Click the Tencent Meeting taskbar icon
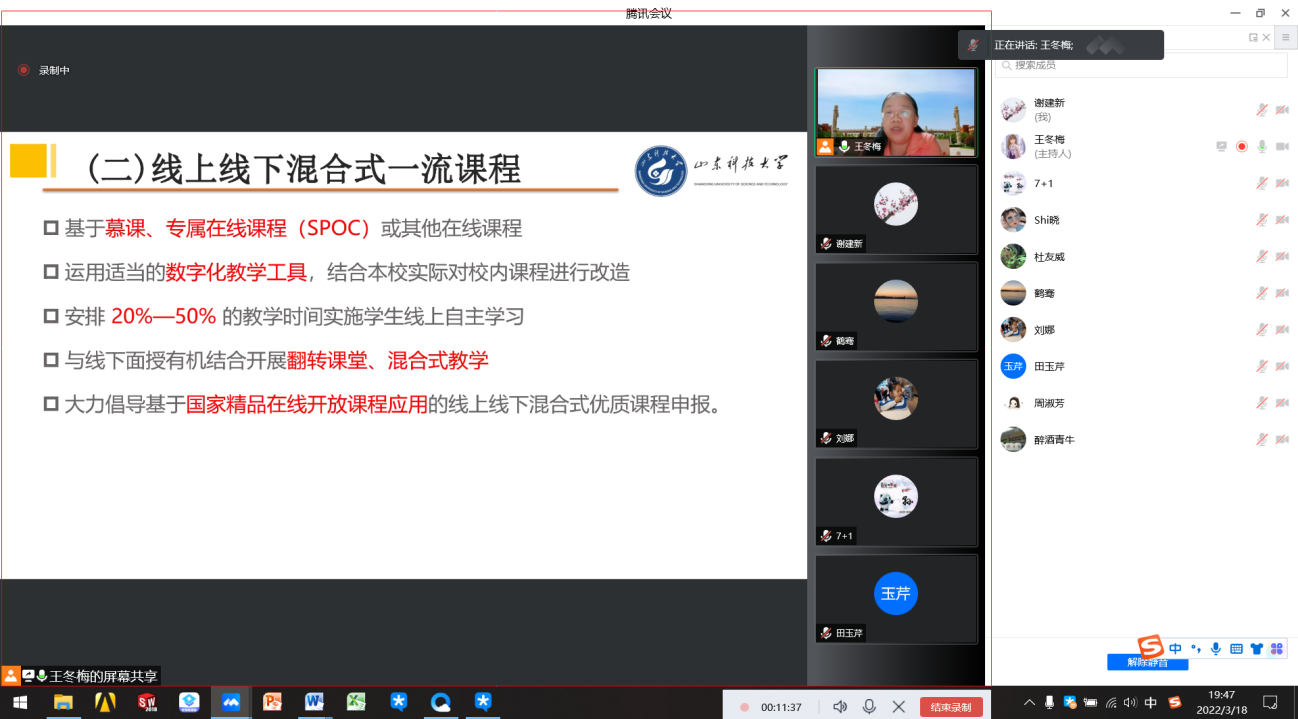The image size is (1298, 719). point(230,702)
